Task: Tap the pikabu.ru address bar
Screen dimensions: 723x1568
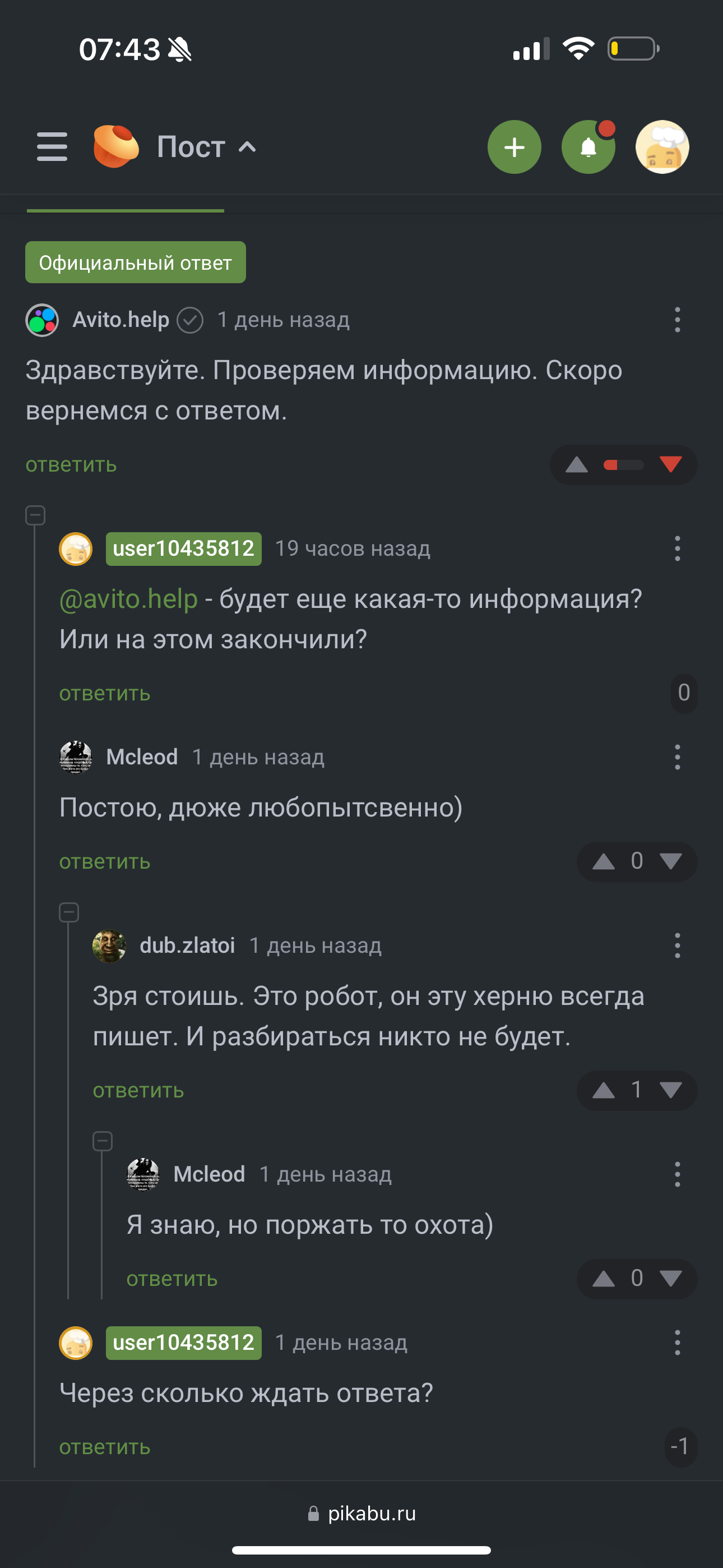Action: (x=361, y=1513)
